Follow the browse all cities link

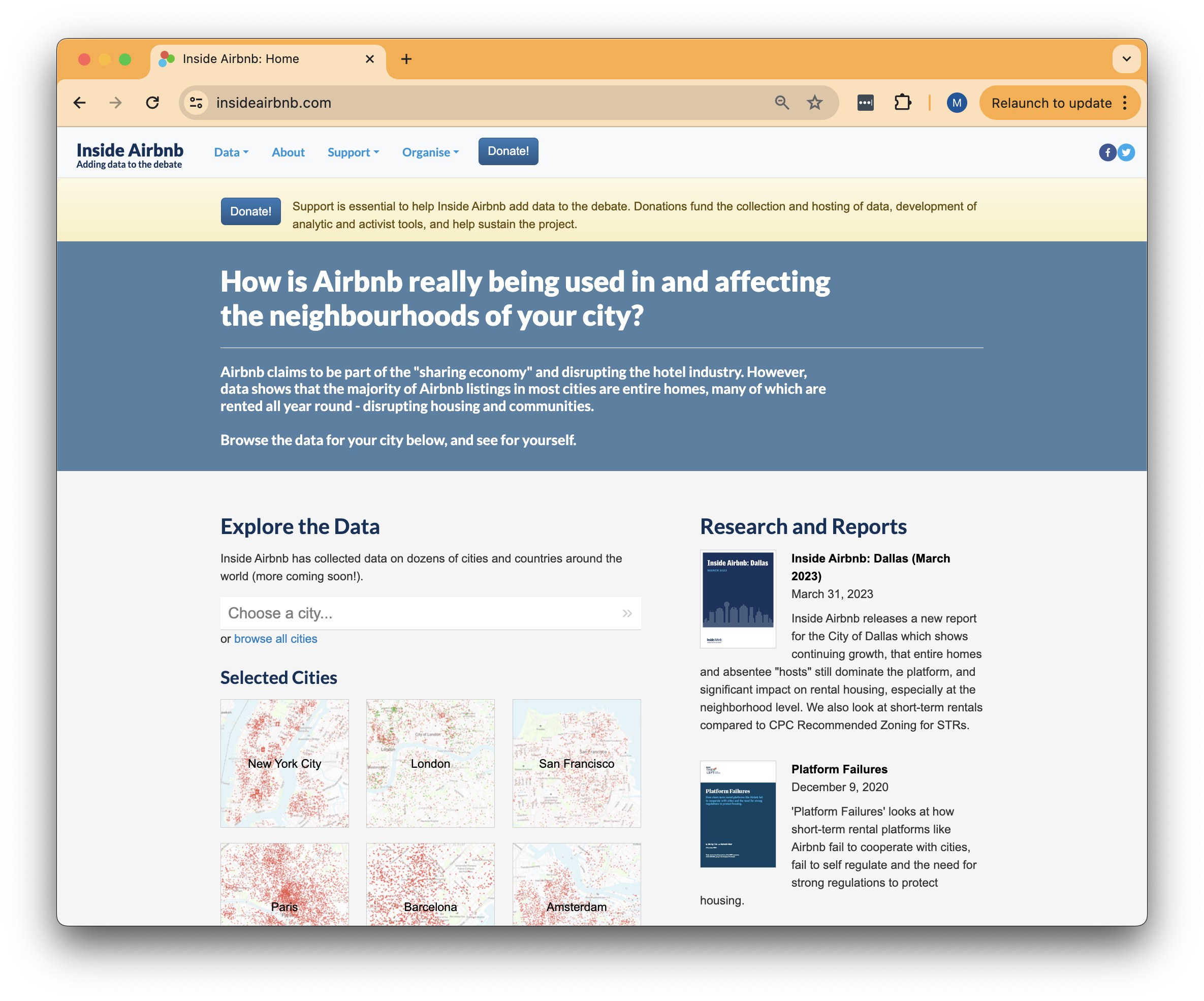275,639
